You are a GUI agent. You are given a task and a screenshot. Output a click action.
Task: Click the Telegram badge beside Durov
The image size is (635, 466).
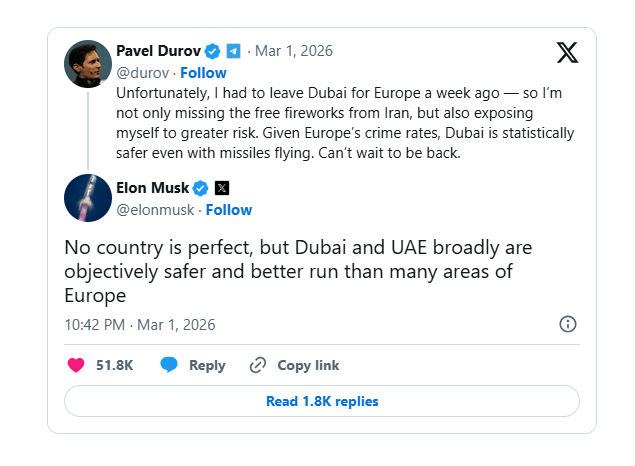click(233, 51)
